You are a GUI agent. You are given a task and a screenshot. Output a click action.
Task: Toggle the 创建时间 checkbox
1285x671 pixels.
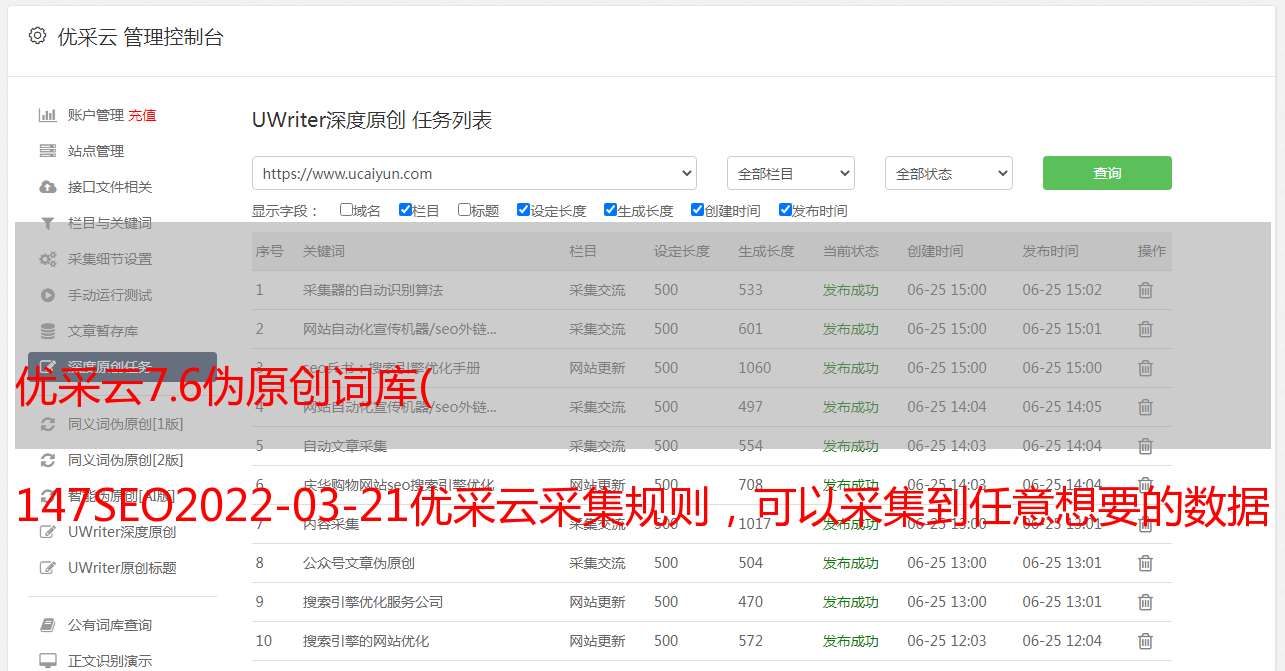click(697, 210)
